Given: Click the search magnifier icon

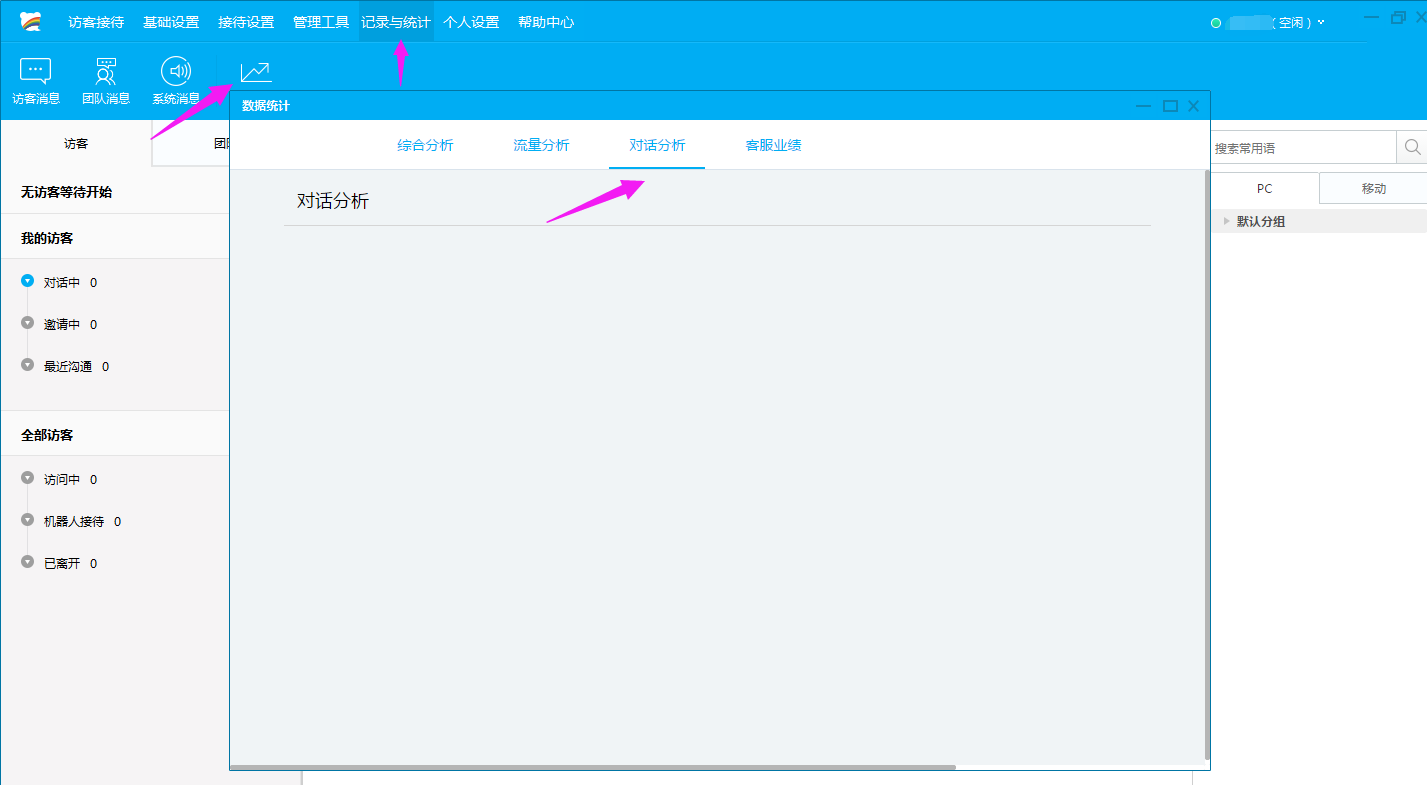Looking at the screenshot, I should tap(1412, 147).
